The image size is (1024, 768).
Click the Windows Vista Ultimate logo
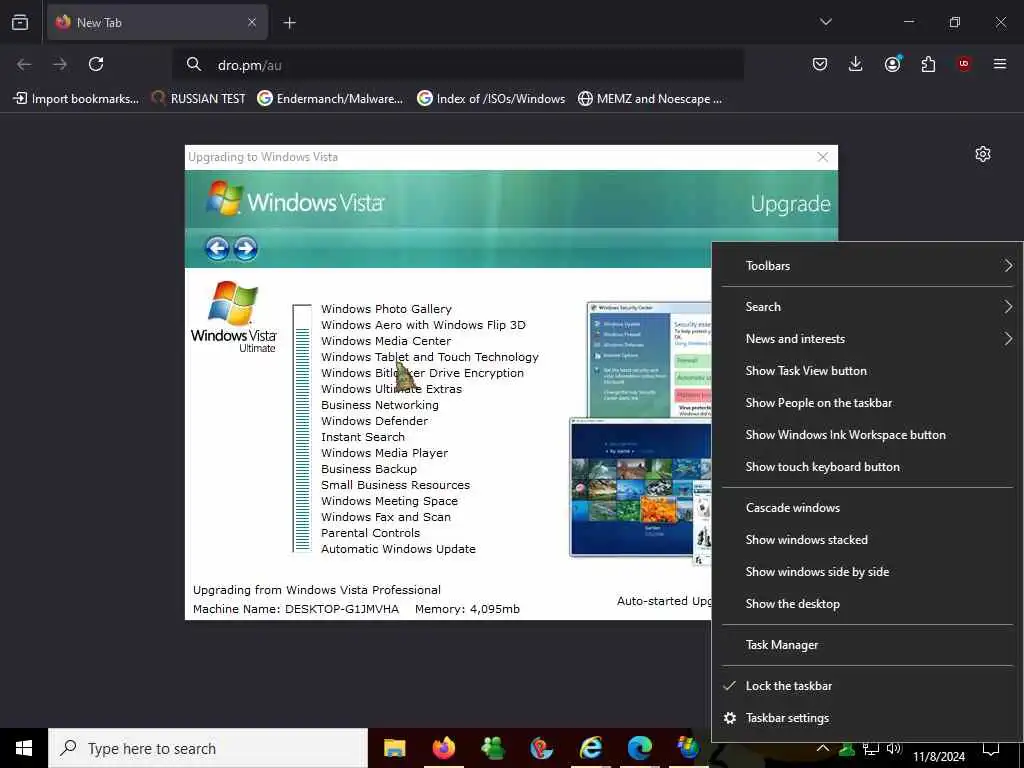click(x=234, y=317)
